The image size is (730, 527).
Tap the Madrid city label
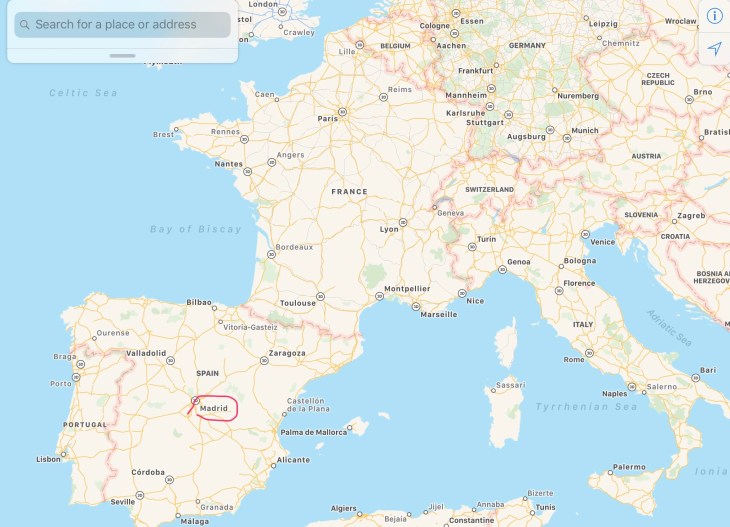click(214, 408)
